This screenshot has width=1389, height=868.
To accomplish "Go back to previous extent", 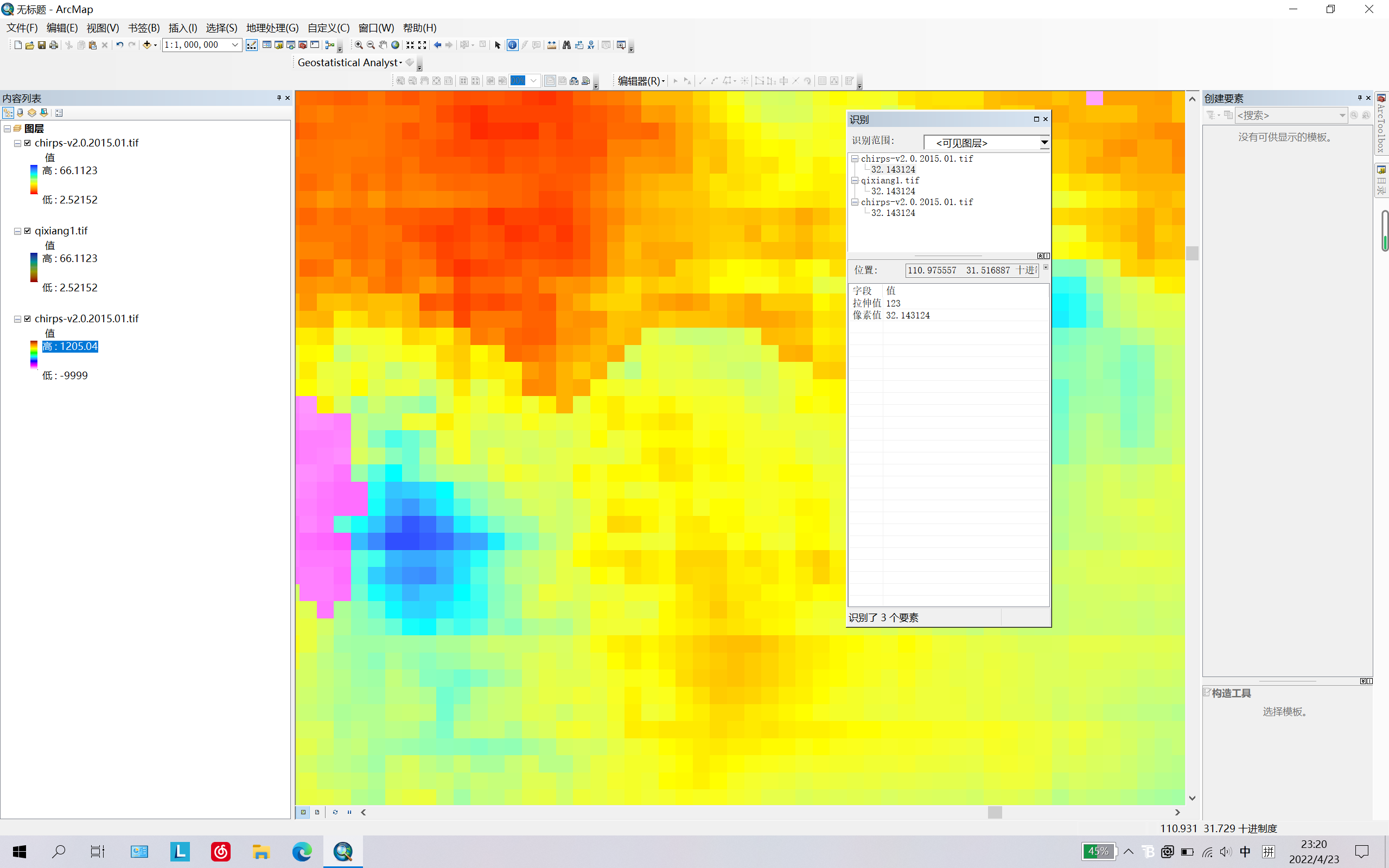I will tap(437, 45).
